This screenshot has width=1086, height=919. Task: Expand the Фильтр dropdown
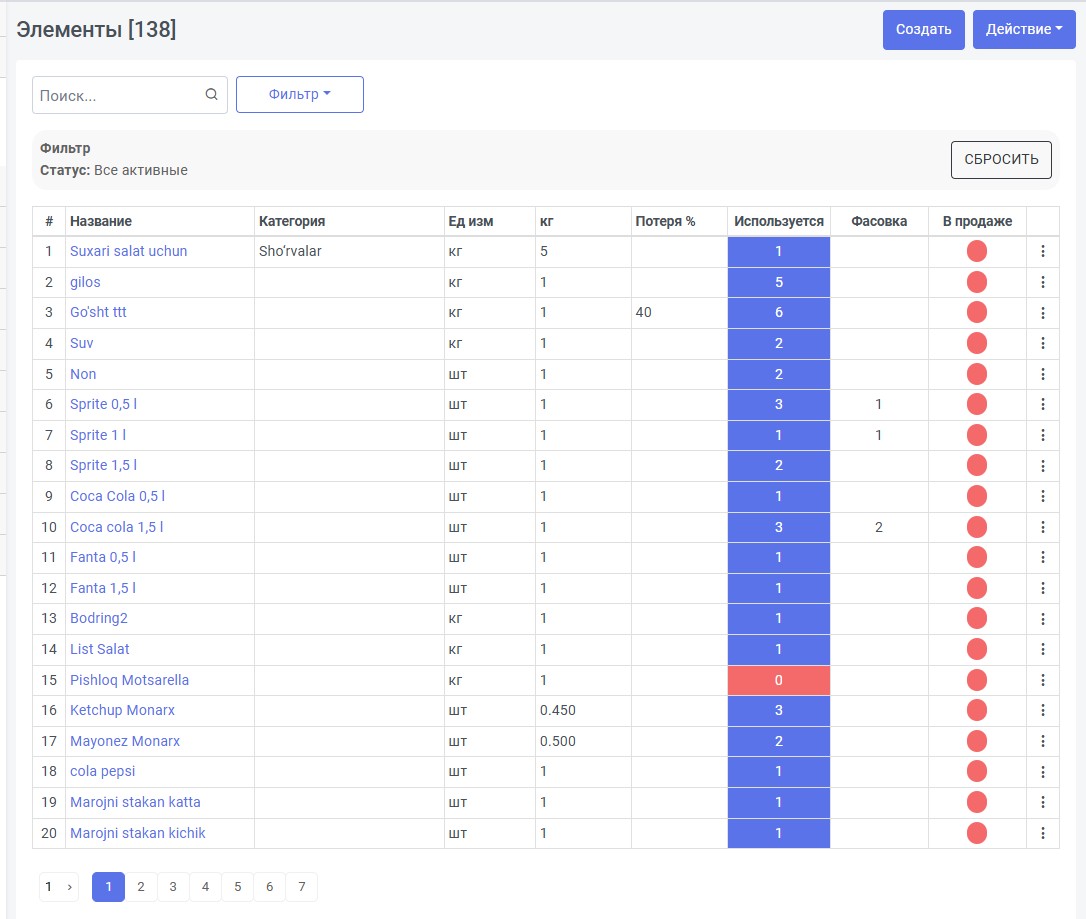click(x=300, y=94)
